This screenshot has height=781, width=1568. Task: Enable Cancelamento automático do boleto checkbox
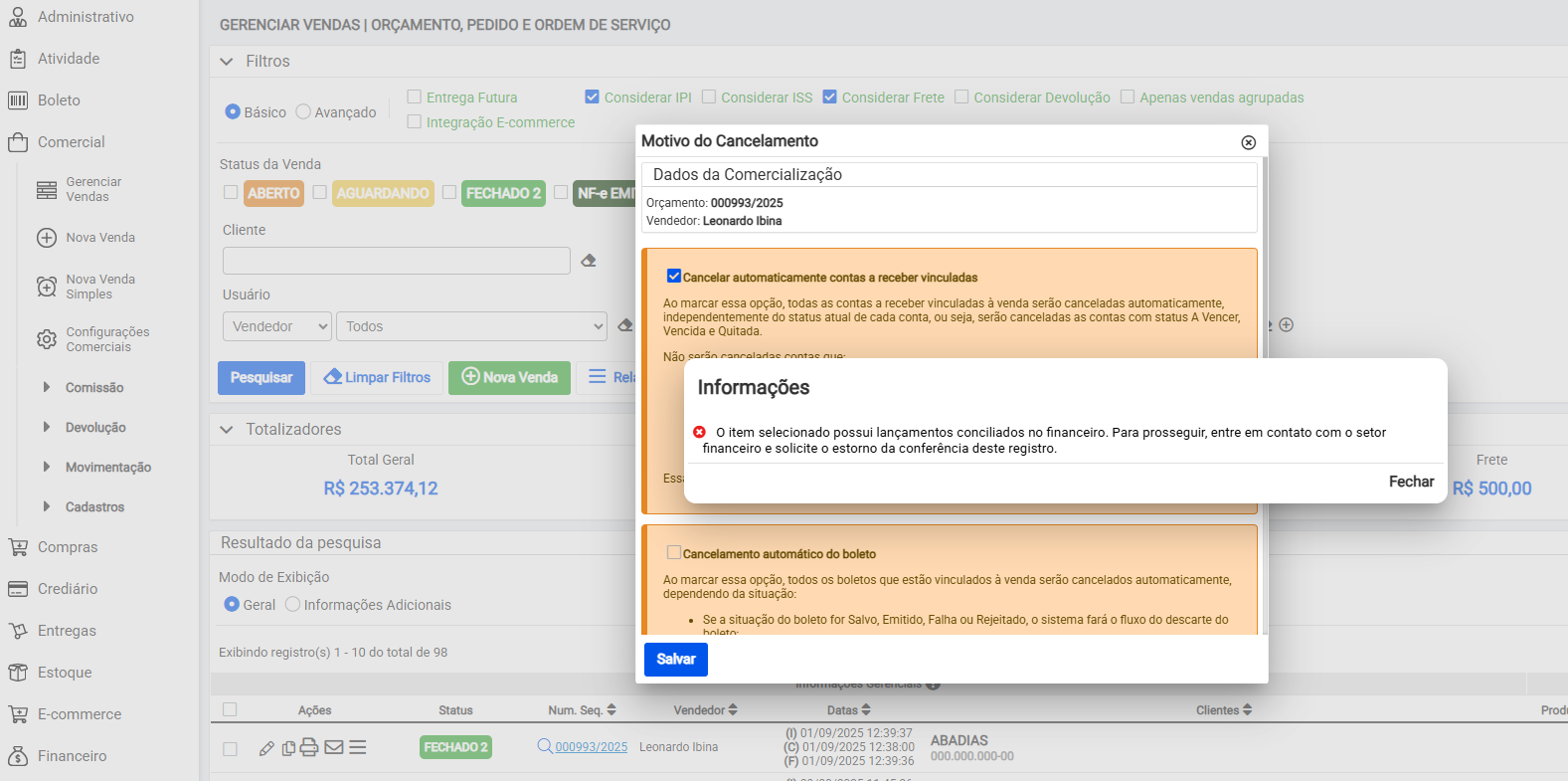click(x=674, y=553)
